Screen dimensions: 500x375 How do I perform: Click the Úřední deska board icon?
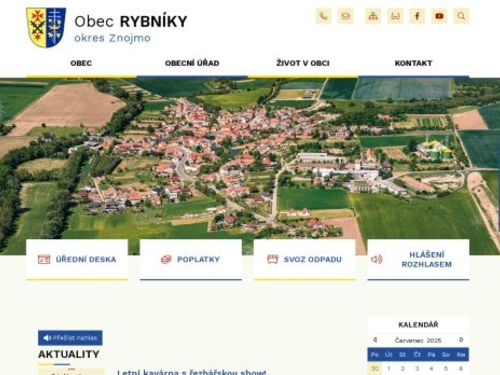44,259
